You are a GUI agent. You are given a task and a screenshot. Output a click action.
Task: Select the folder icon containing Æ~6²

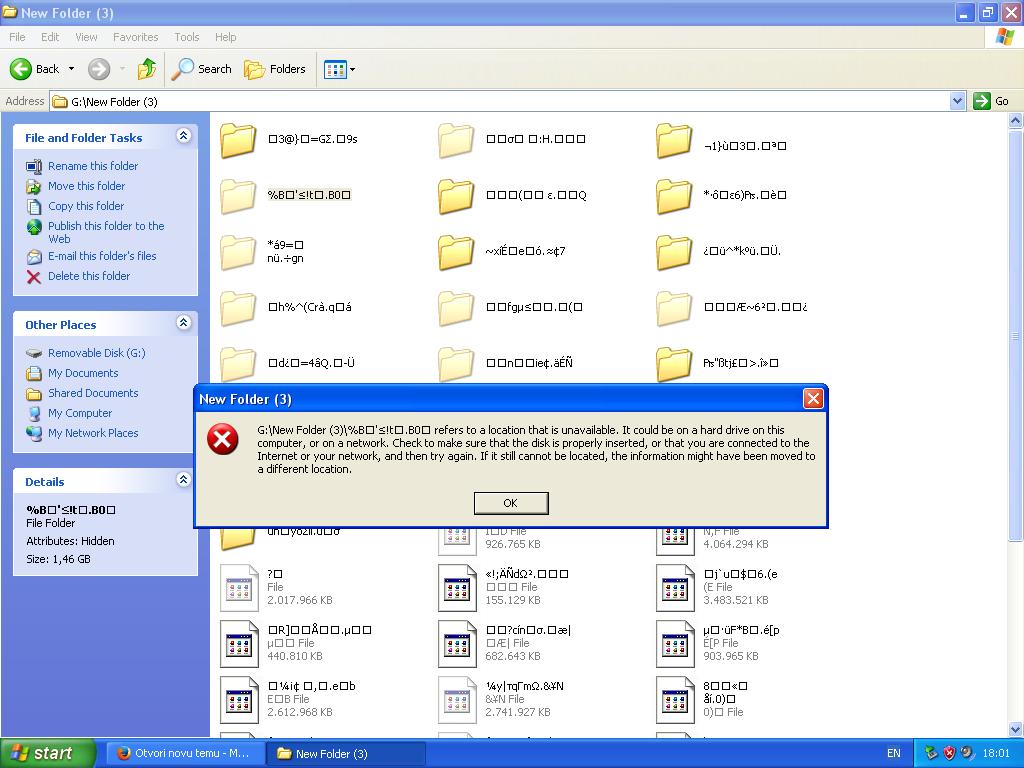point(674,308)
